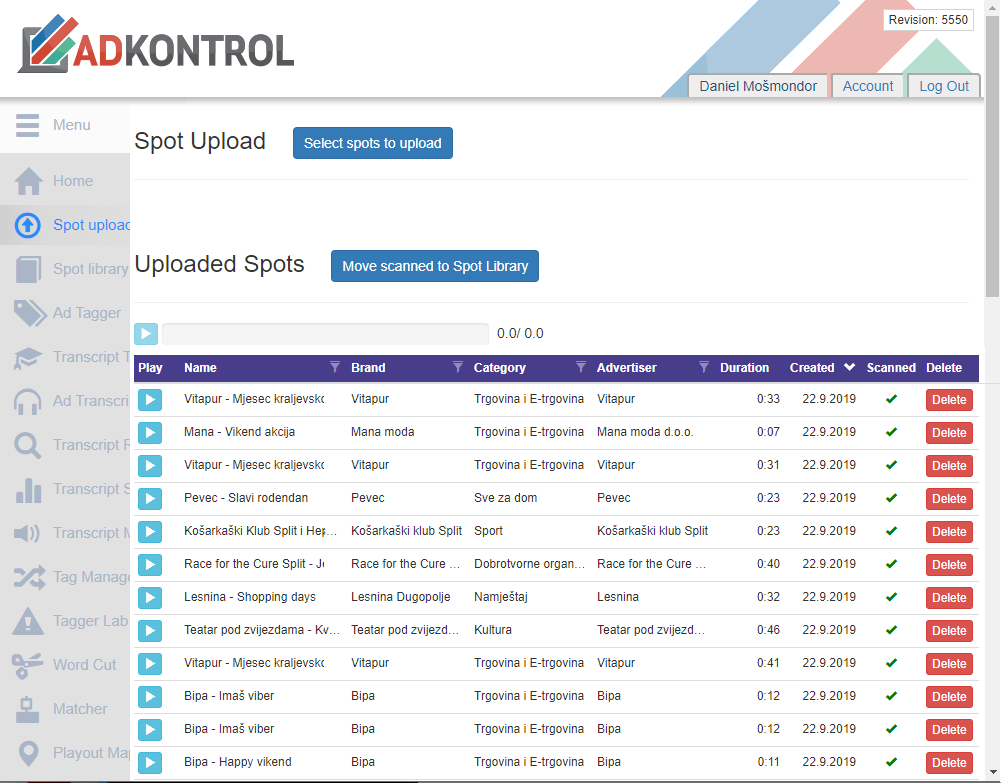This screenshot has width=1001, height=783.
Task: Open Daniel Mošmondor user tab
Action: pyautogui.click(x=758, y=86)
